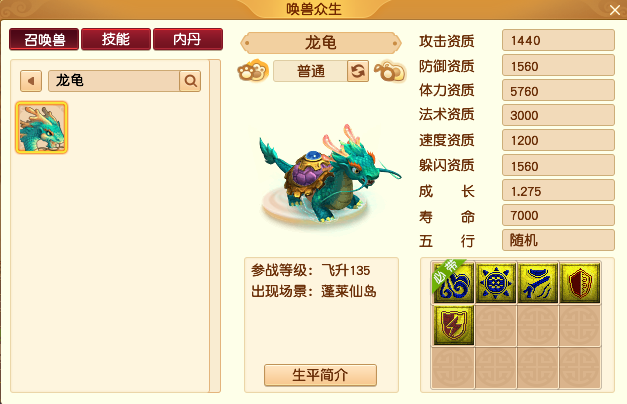Select the 必带 blue swirl skill icon
627x404 pixels.
point(453,282)
